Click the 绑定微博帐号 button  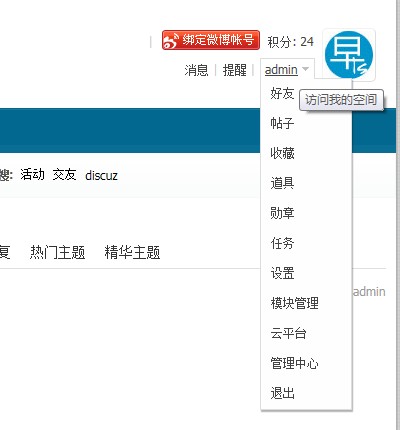[x=211, y=40]
